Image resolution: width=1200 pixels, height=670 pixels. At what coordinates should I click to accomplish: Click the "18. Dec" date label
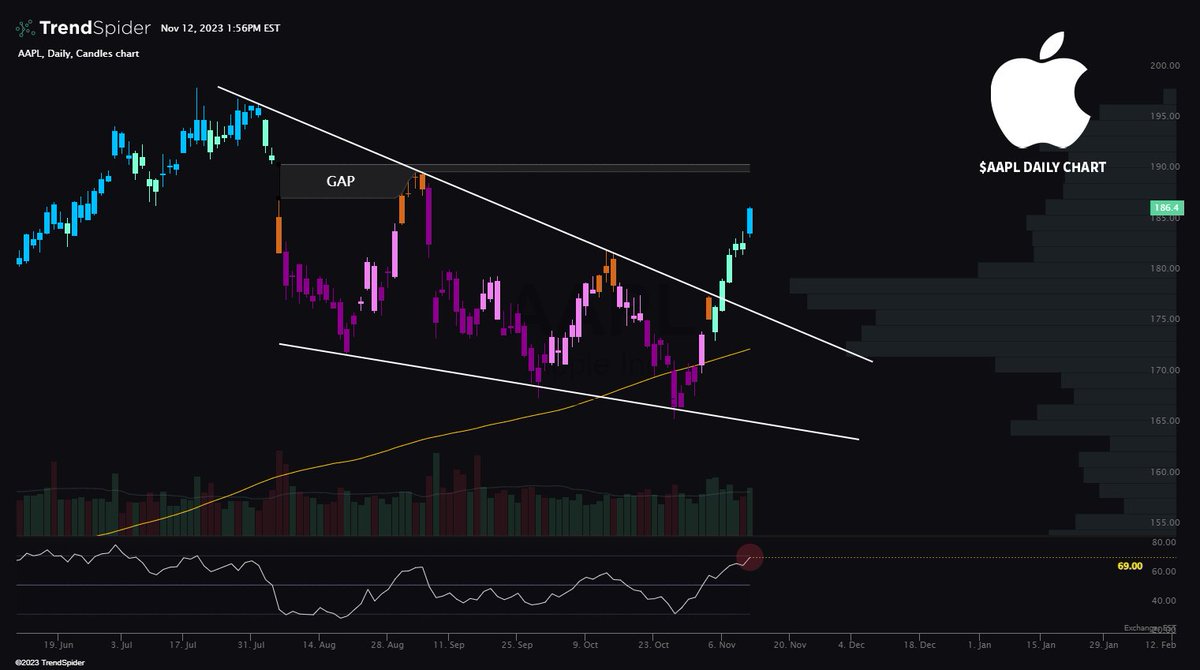pos(922,647)
